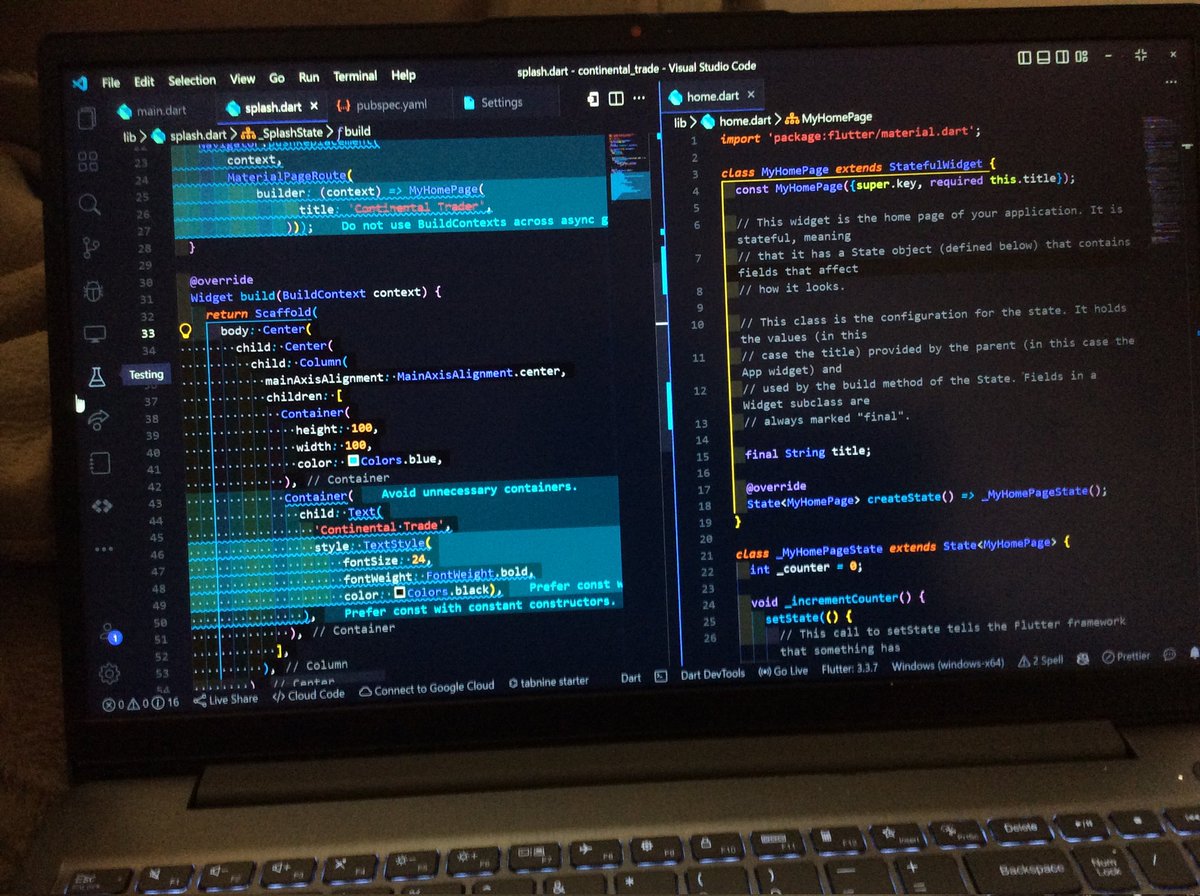Click the lightbulb quick-fix icon on line 33
Image resolution: width=1200 pixels, height=896 pixels.
185,330
